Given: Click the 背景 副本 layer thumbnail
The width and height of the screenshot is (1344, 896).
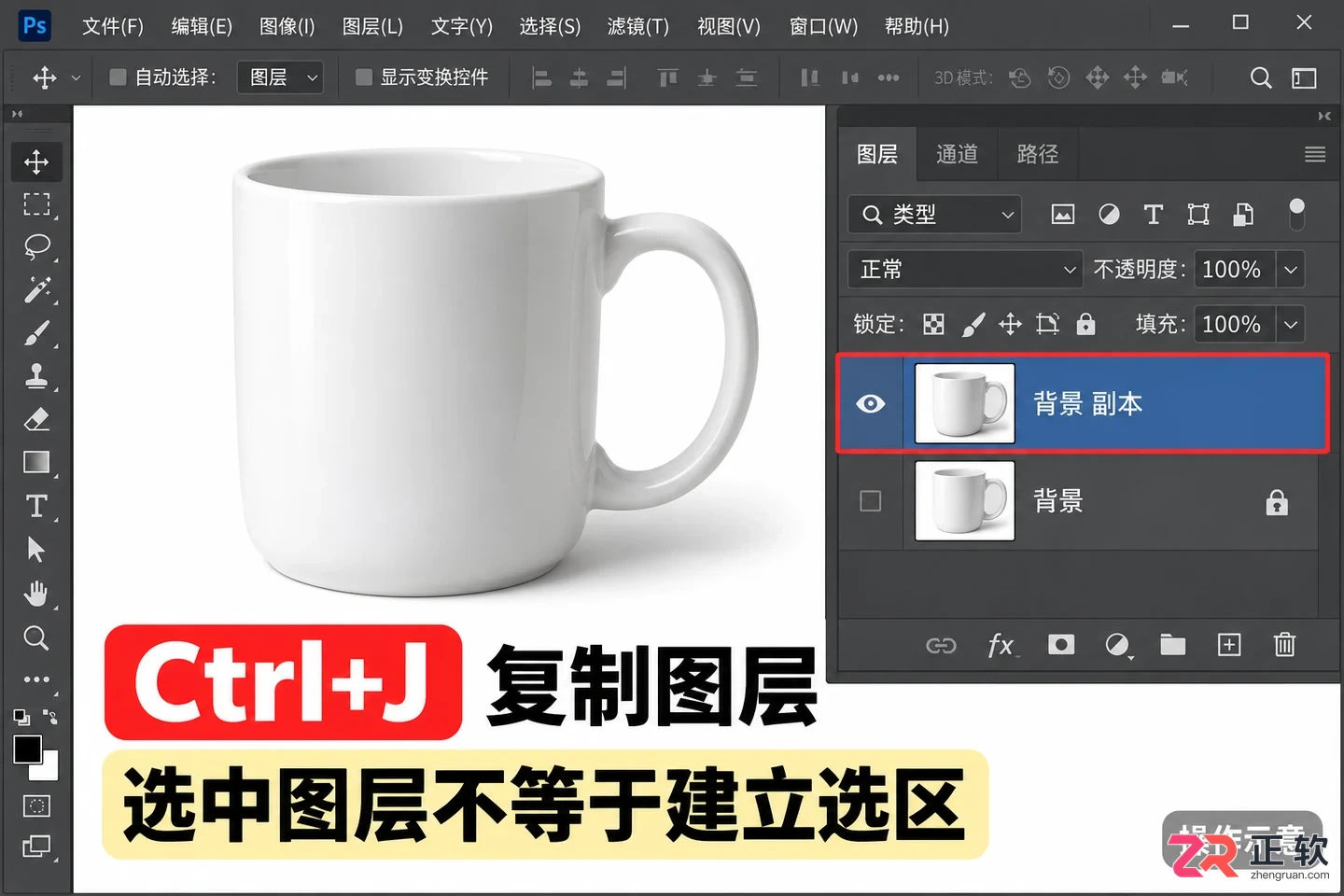Looking at the screenshot, I should coord(965,403).
